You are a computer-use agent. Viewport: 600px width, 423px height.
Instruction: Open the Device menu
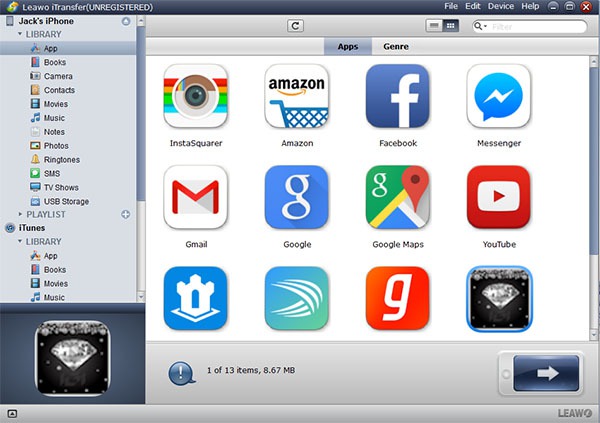click(501, 7)
